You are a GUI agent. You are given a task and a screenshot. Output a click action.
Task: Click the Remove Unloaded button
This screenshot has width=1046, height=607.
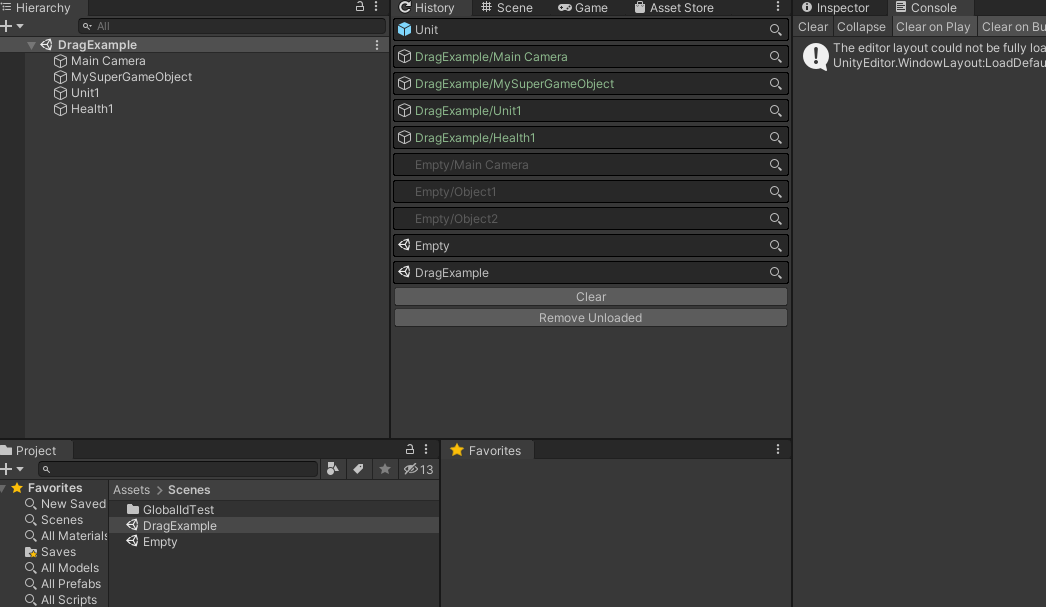click(x=590, y=318)
